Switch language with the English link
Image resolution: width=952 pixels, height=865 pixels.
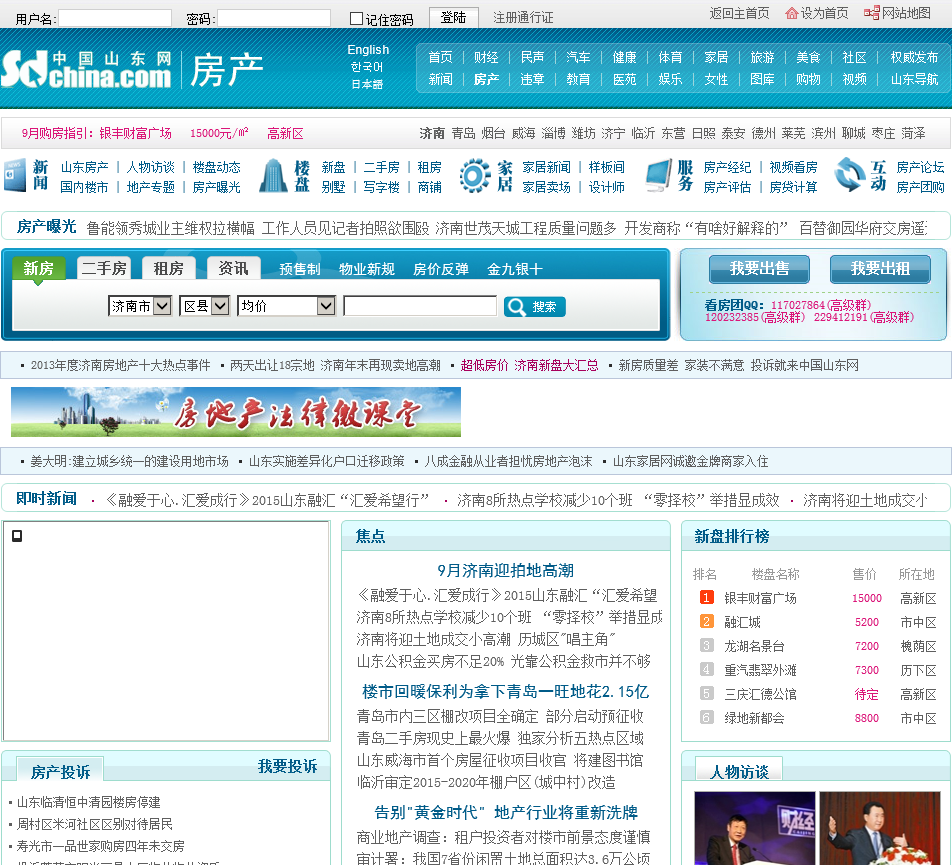pos(368,50)
